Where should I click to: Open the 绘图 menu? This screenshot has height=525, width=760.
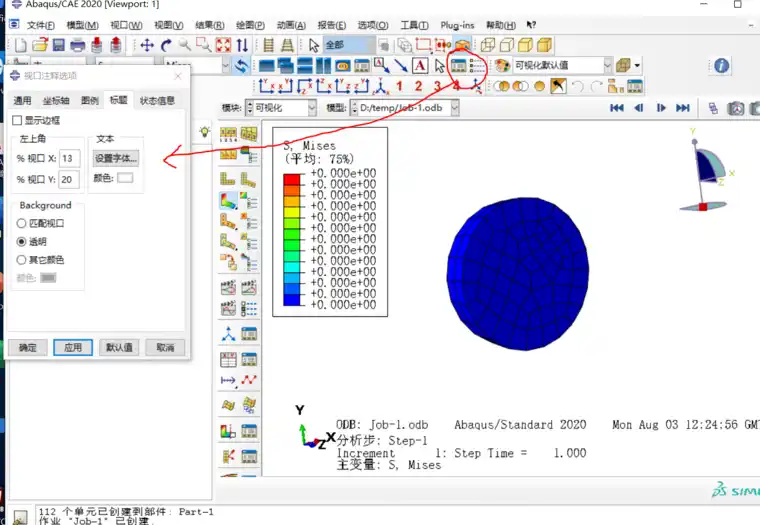click(250, 25)
